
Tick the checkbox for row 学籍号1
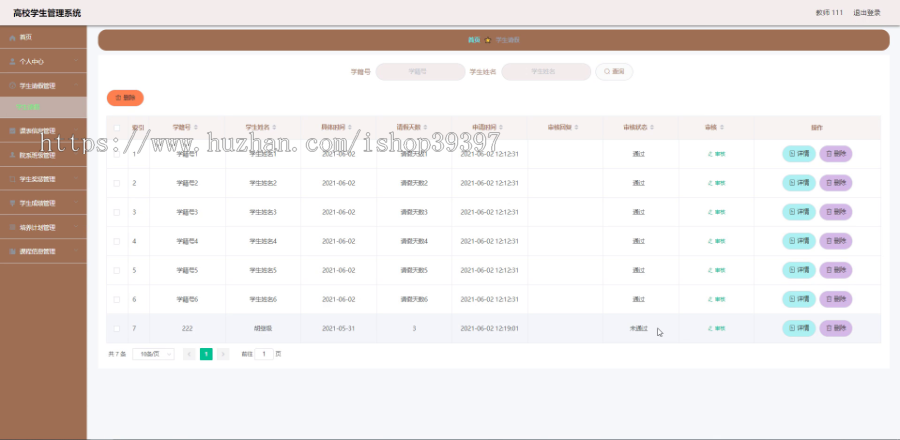tap(117, 154)
